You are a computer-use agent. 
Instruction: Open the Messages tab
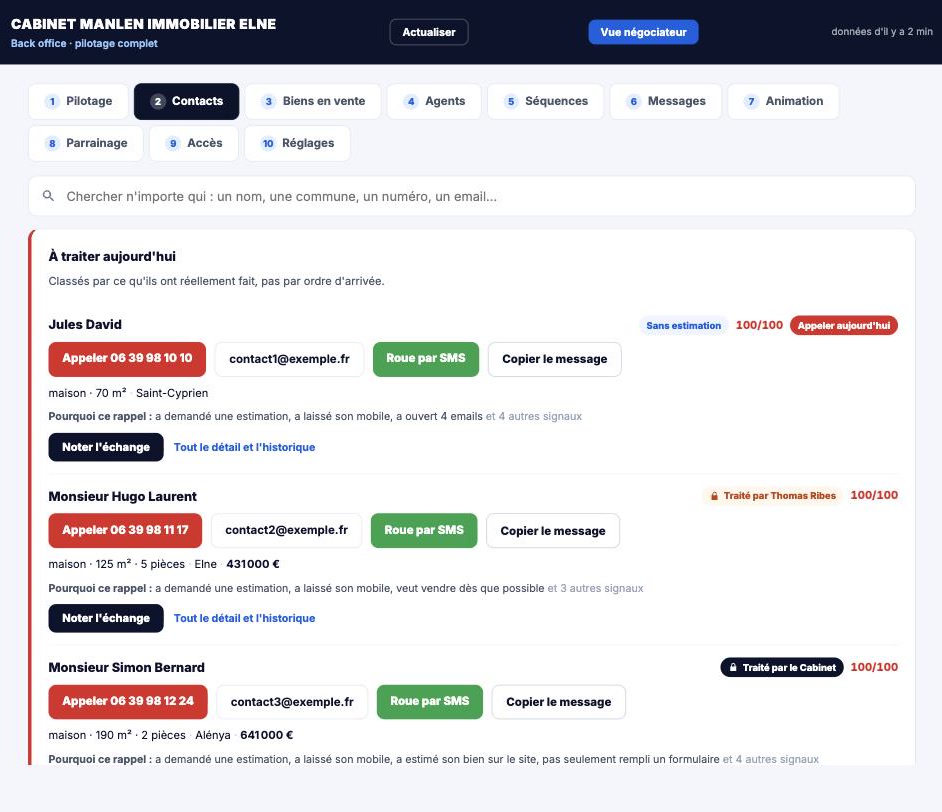666,101
